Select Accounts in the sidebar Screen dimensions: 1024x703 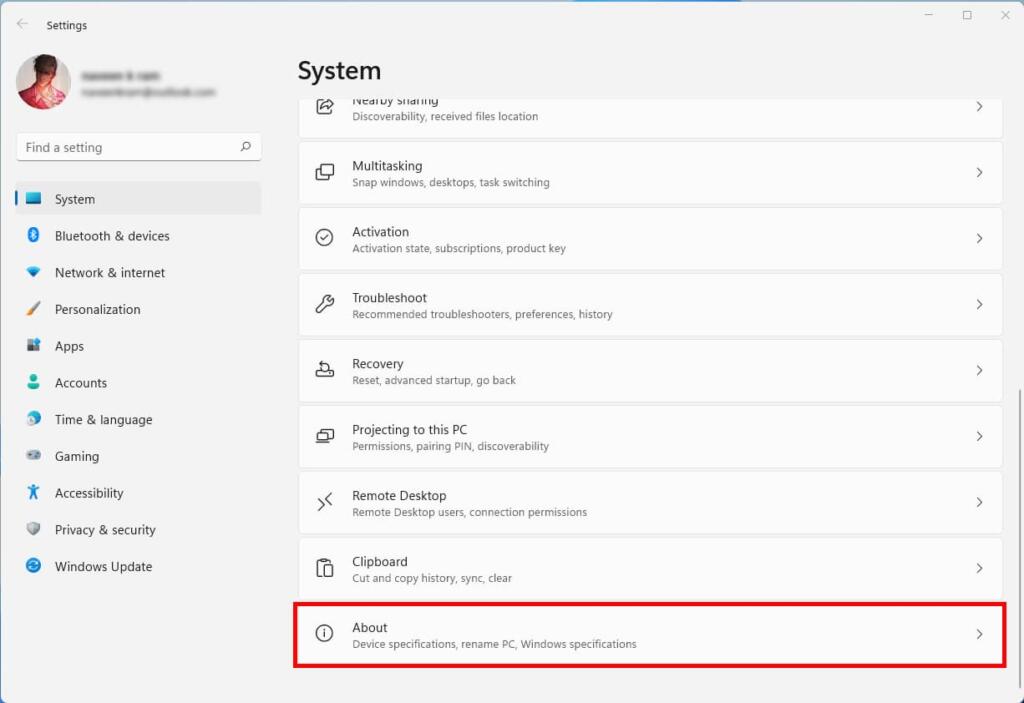point(80,383)
